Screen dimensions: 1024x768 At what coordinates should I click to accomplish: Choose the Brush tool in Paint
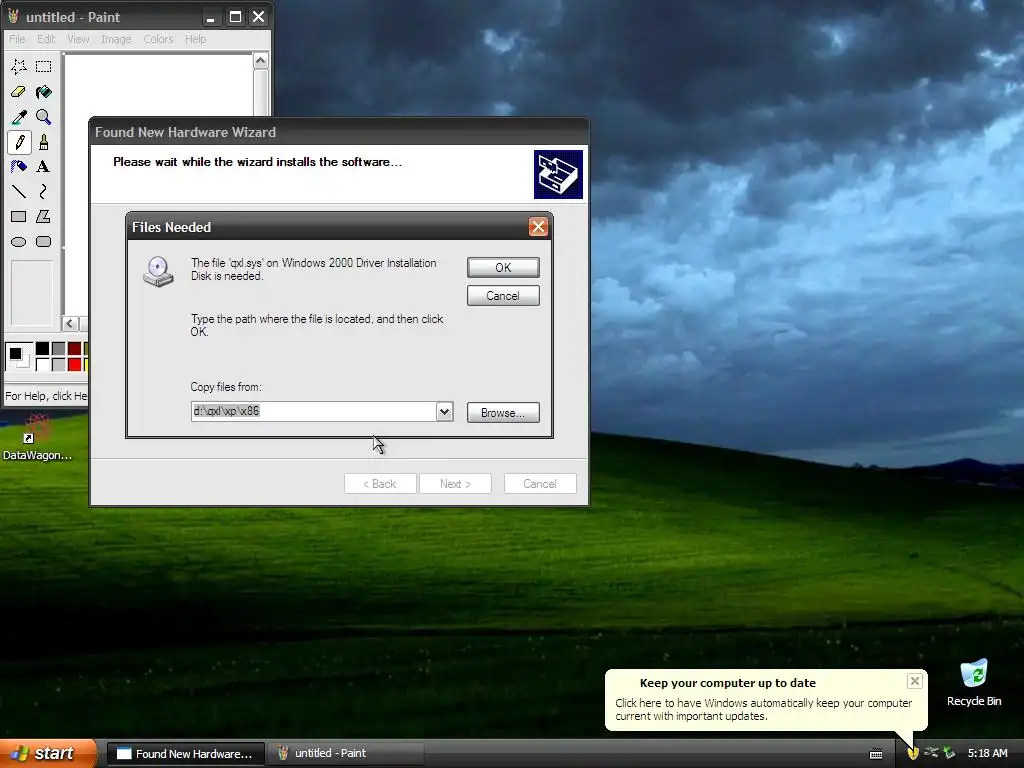pyautogui.click(x=43, y=142)
